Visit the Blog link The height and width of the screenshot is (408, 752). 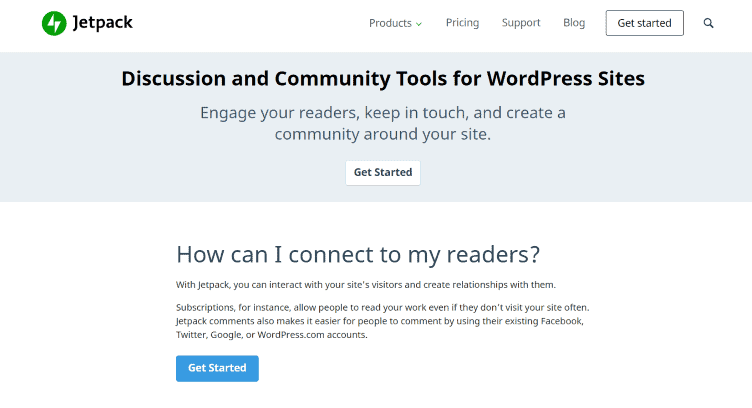click(574, 23)
